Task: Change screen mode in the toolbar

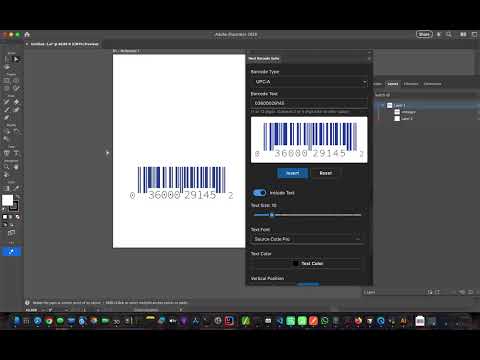Action: pyautogui.click(x=11, y=232)
